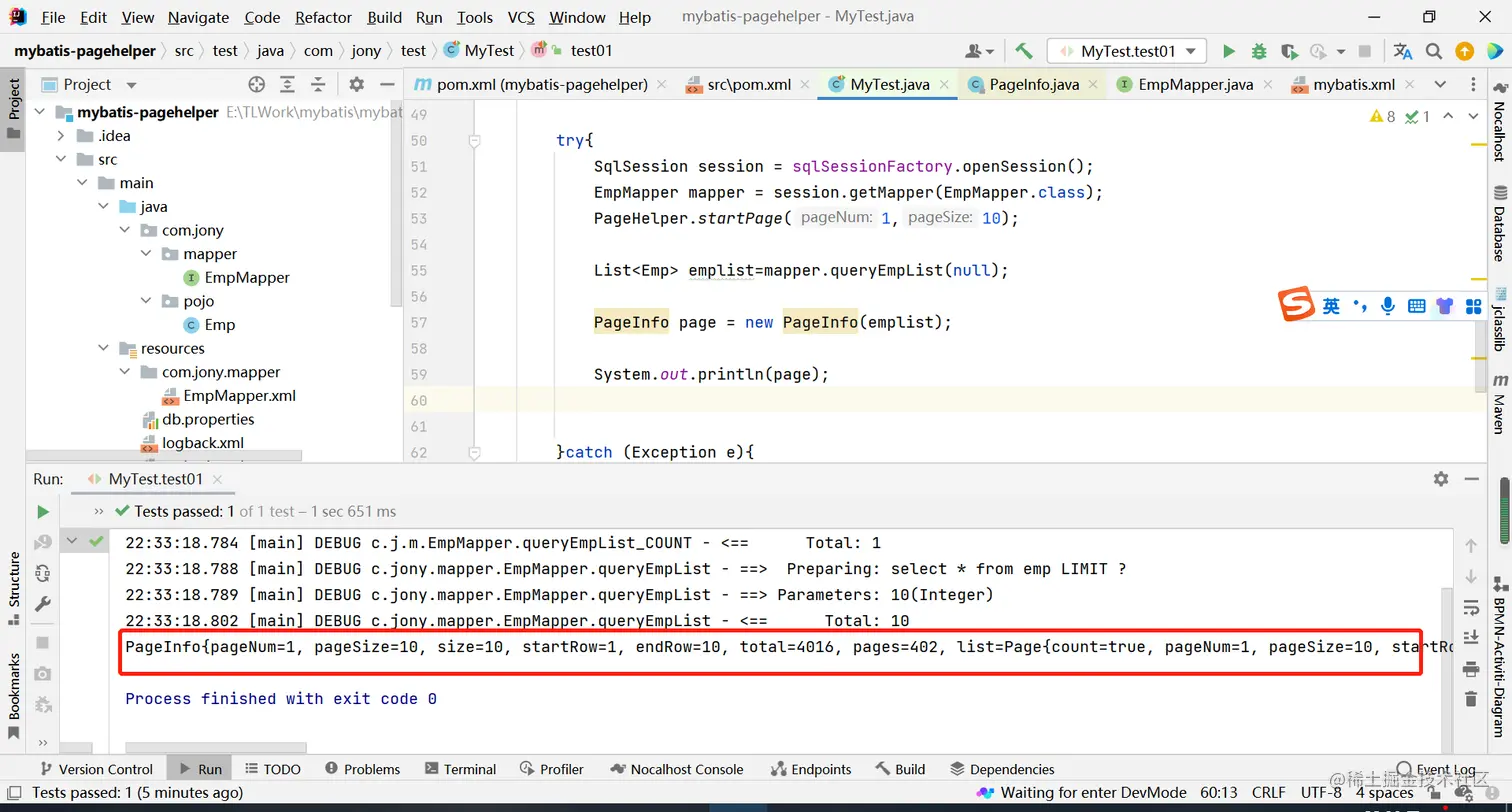Screen dimensions: 1512x812
Task: Open the TODO tool window
Action: 272,769
